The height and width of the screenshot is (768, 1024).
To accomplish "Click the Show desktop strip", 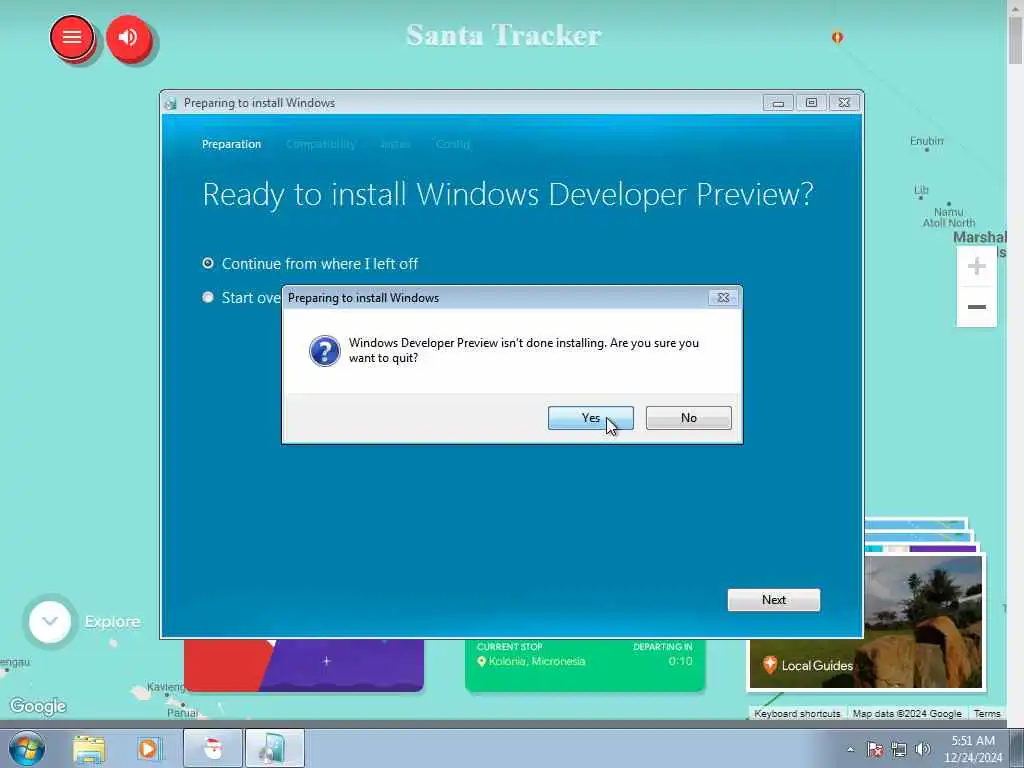I will (1017, 748).
